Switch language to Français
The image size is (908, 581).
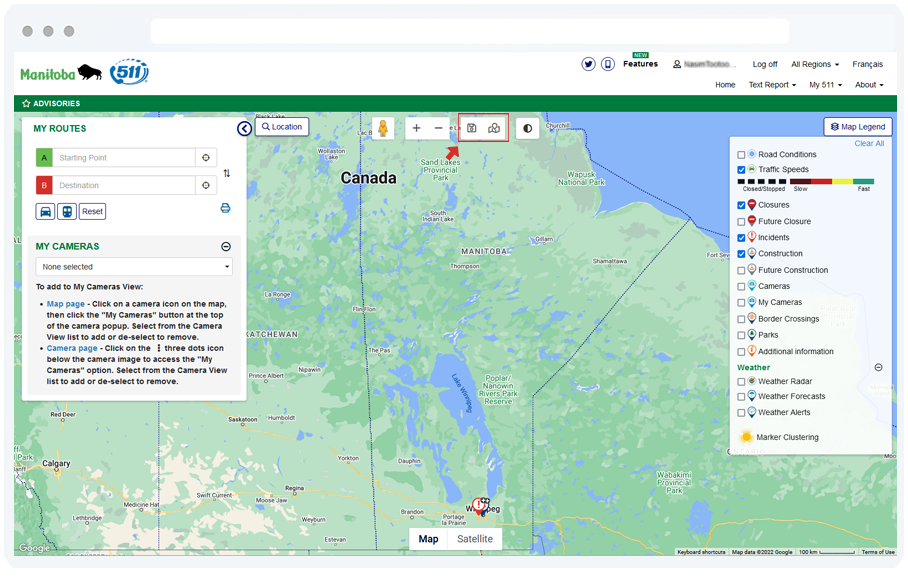867,64
